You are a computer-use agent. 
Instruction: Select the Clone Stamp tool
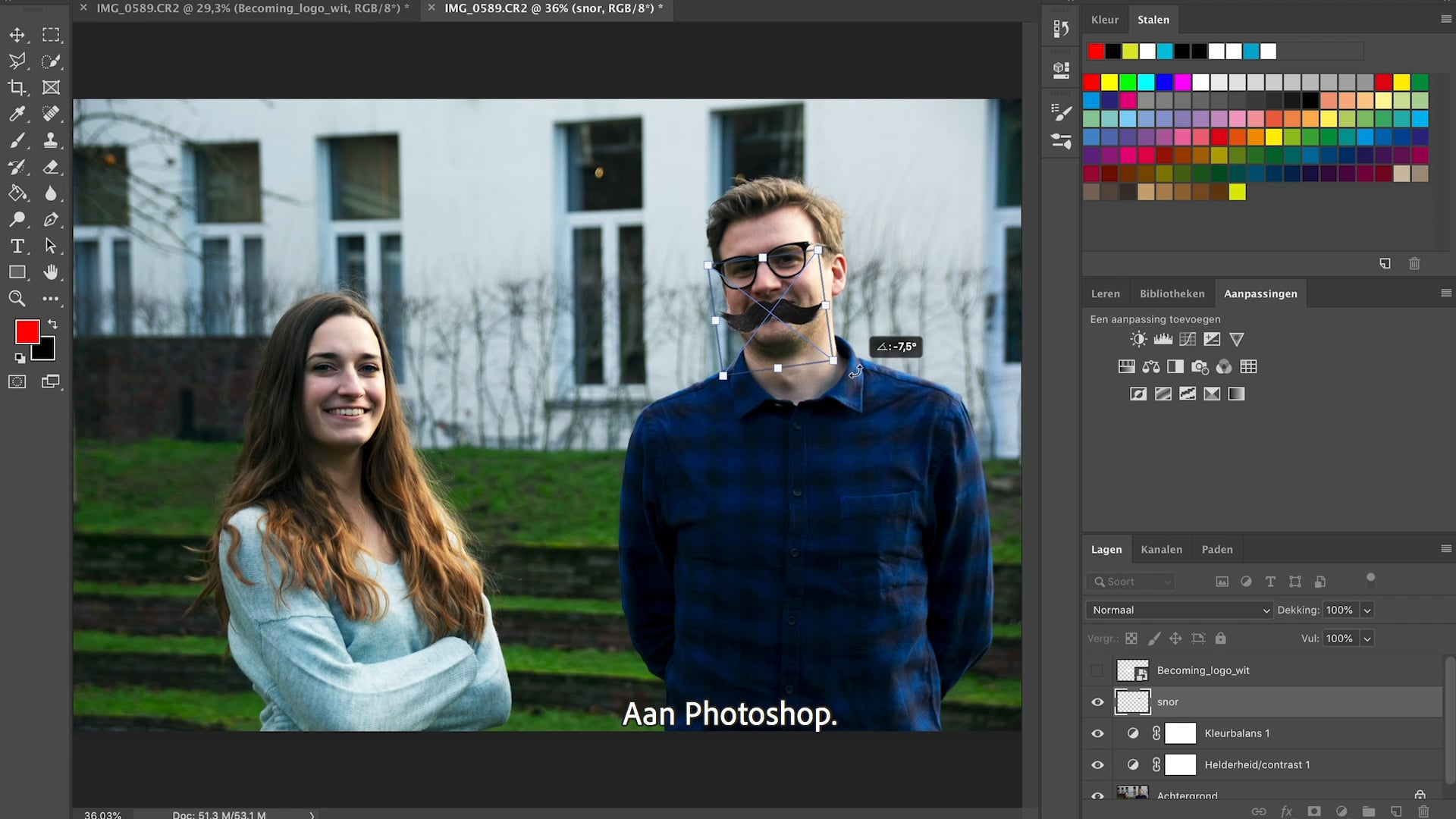tap(51, 140)
